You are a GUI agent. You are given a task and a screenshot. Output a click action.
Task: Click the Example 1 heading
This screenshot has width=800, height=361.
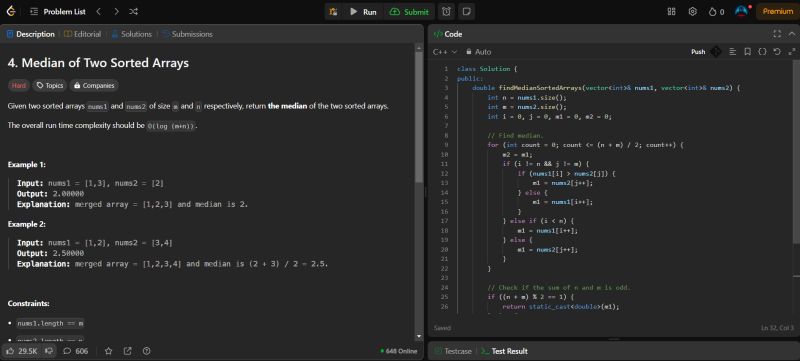[27, 165]
